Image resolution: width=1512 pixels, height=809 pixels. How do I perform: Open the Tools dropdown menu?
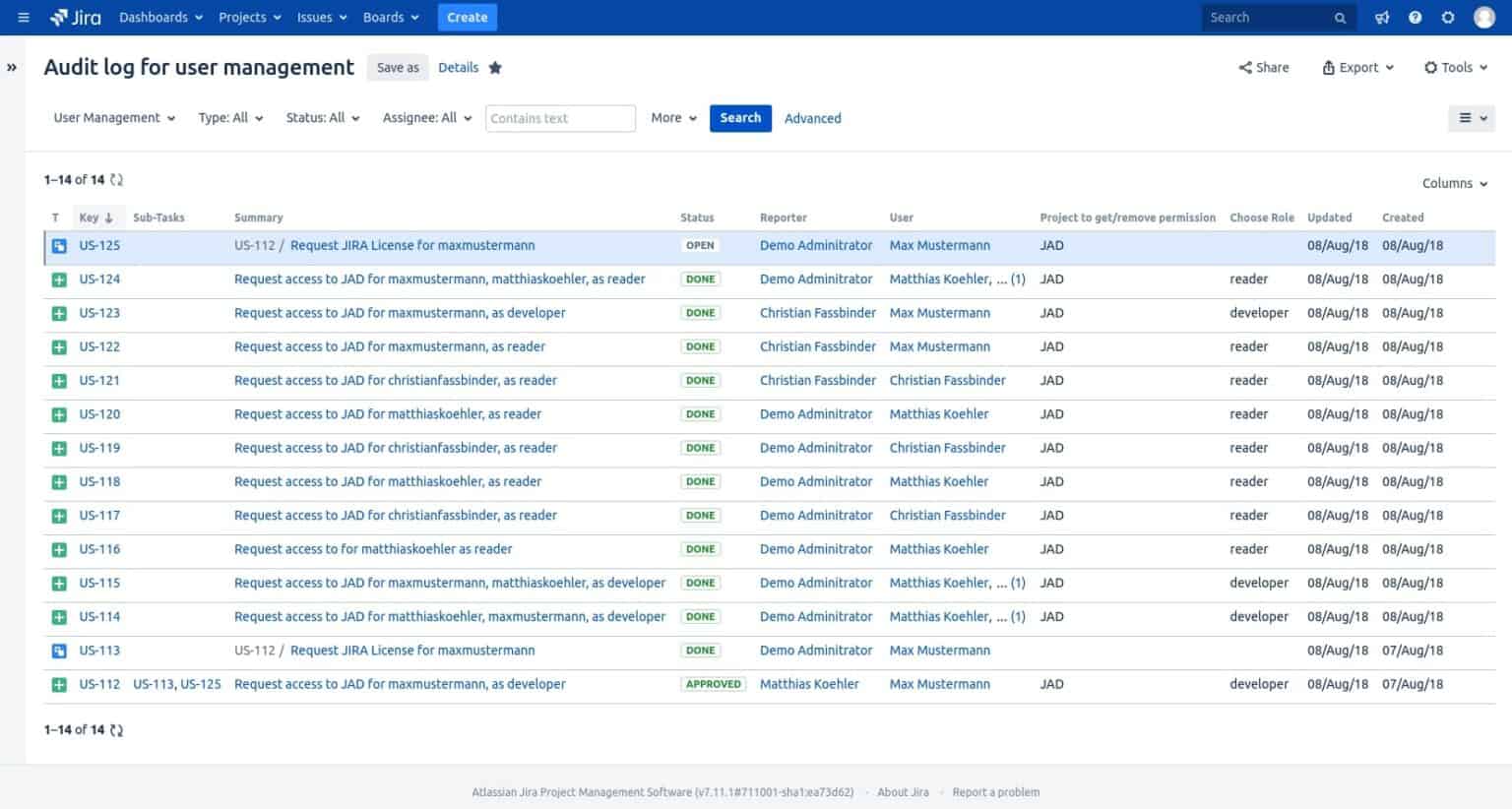click(1455, 67)
